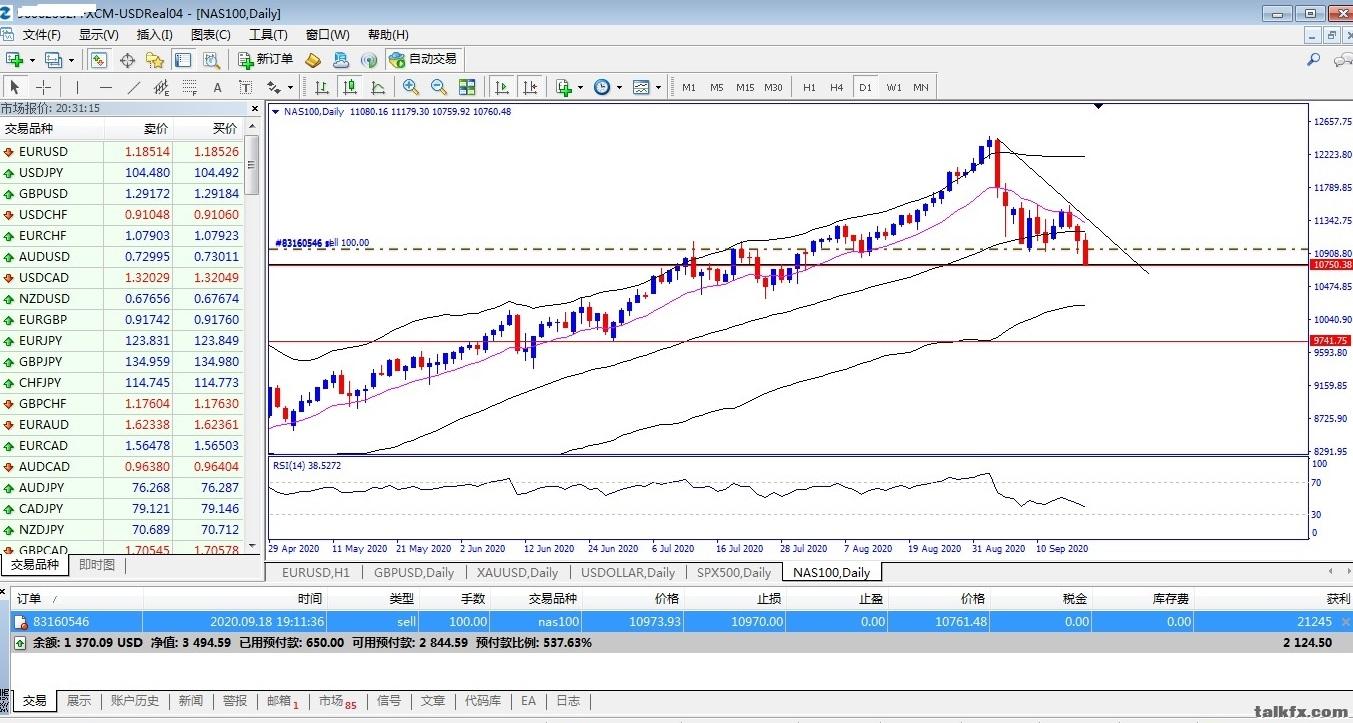1353x723 pixels.
Task: Expand the profiles dropdown arrow
Action: pyautogui.click(x=71, y=60)
